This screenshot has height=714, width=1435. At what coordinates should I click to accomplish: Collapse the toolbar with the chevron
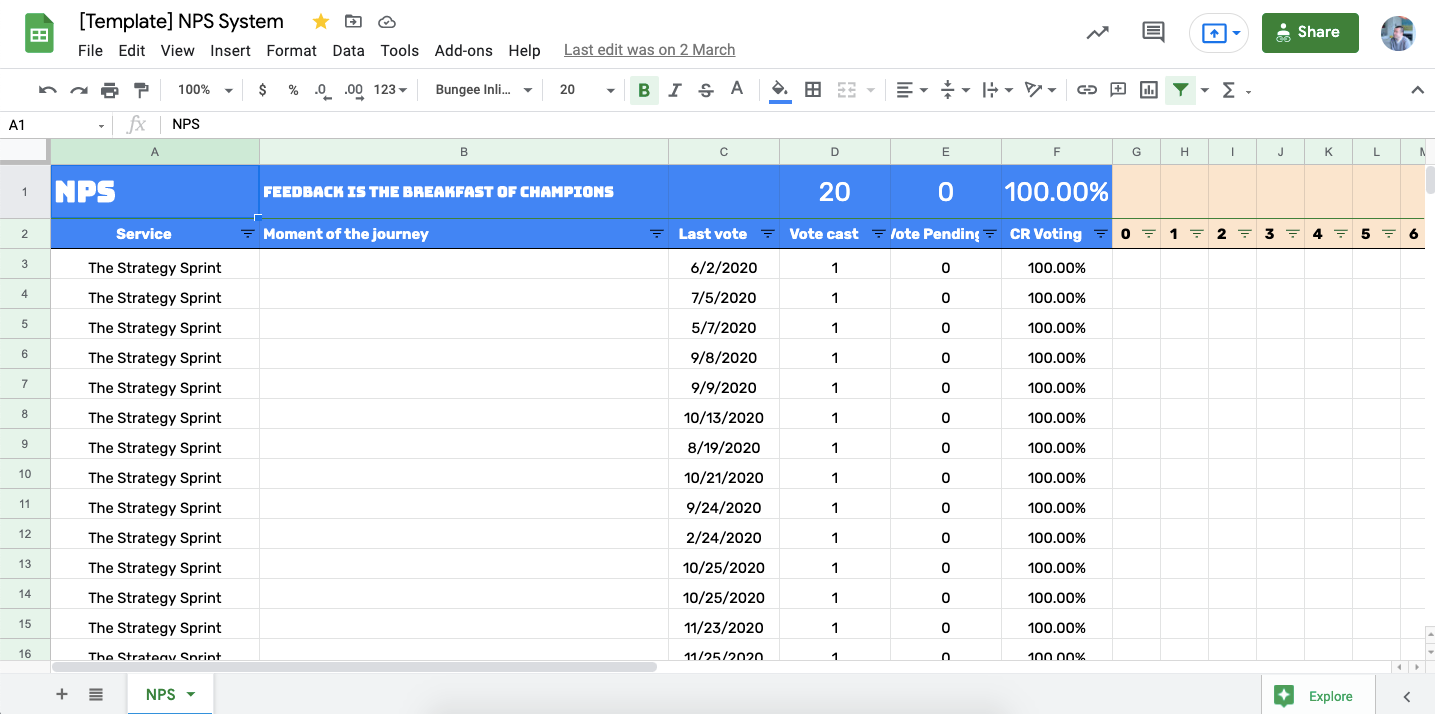(x=1417, y=90)
